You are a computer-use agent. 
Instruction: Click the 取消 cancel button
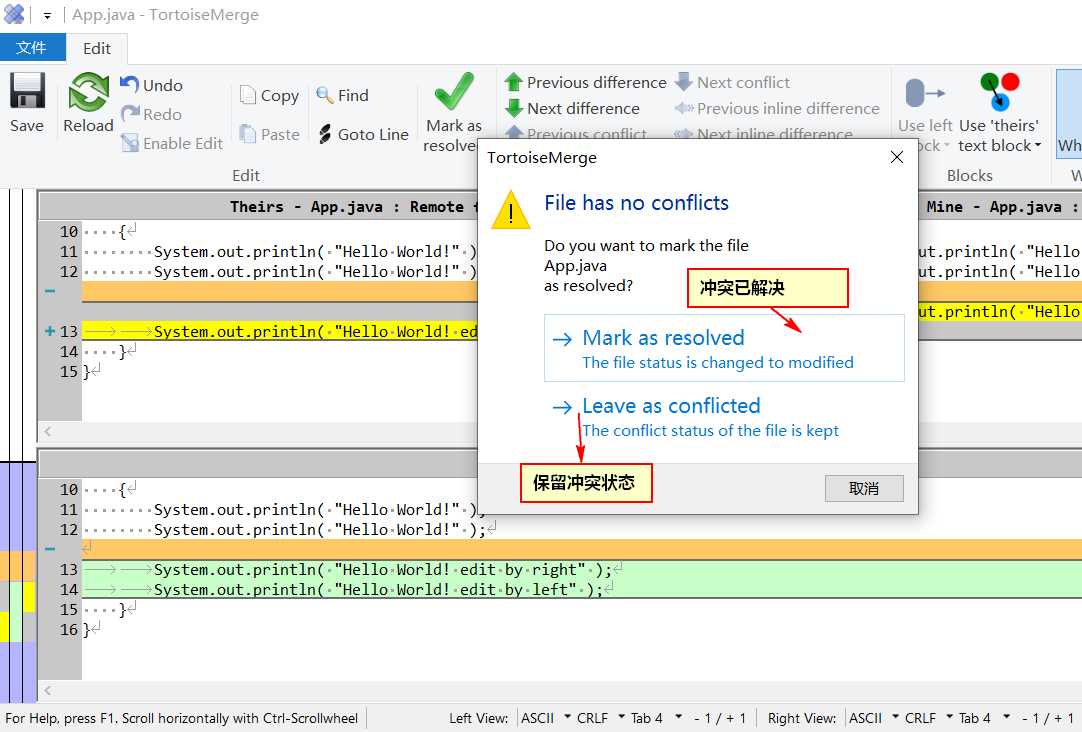click(864, 488)
